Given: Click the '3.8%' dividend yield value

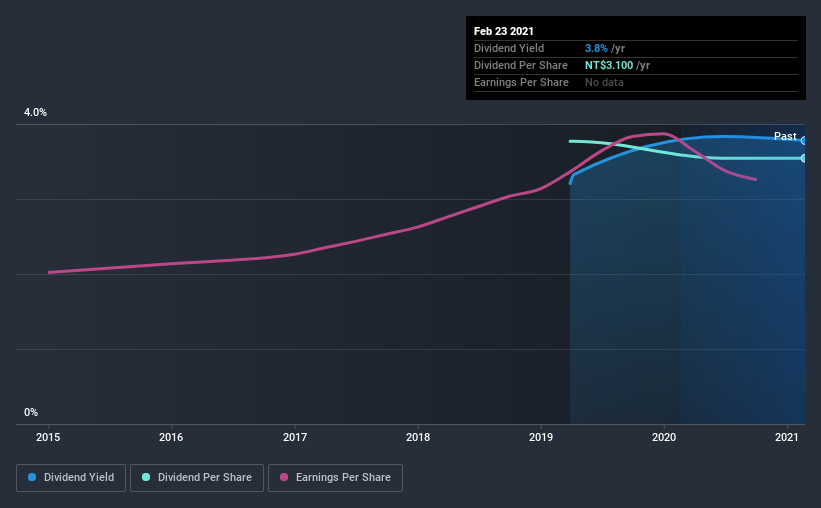Looking at the screenshot, I should coord(596,48).
